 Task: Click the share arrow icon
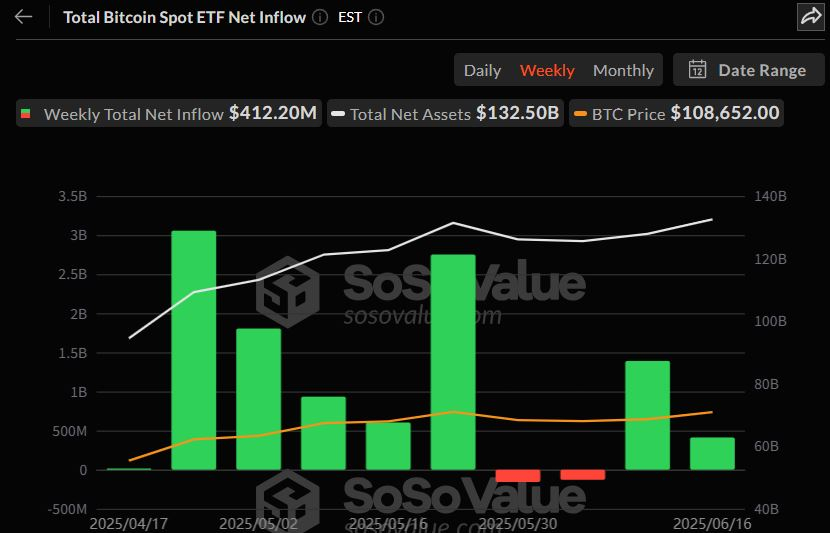[810, 17]
